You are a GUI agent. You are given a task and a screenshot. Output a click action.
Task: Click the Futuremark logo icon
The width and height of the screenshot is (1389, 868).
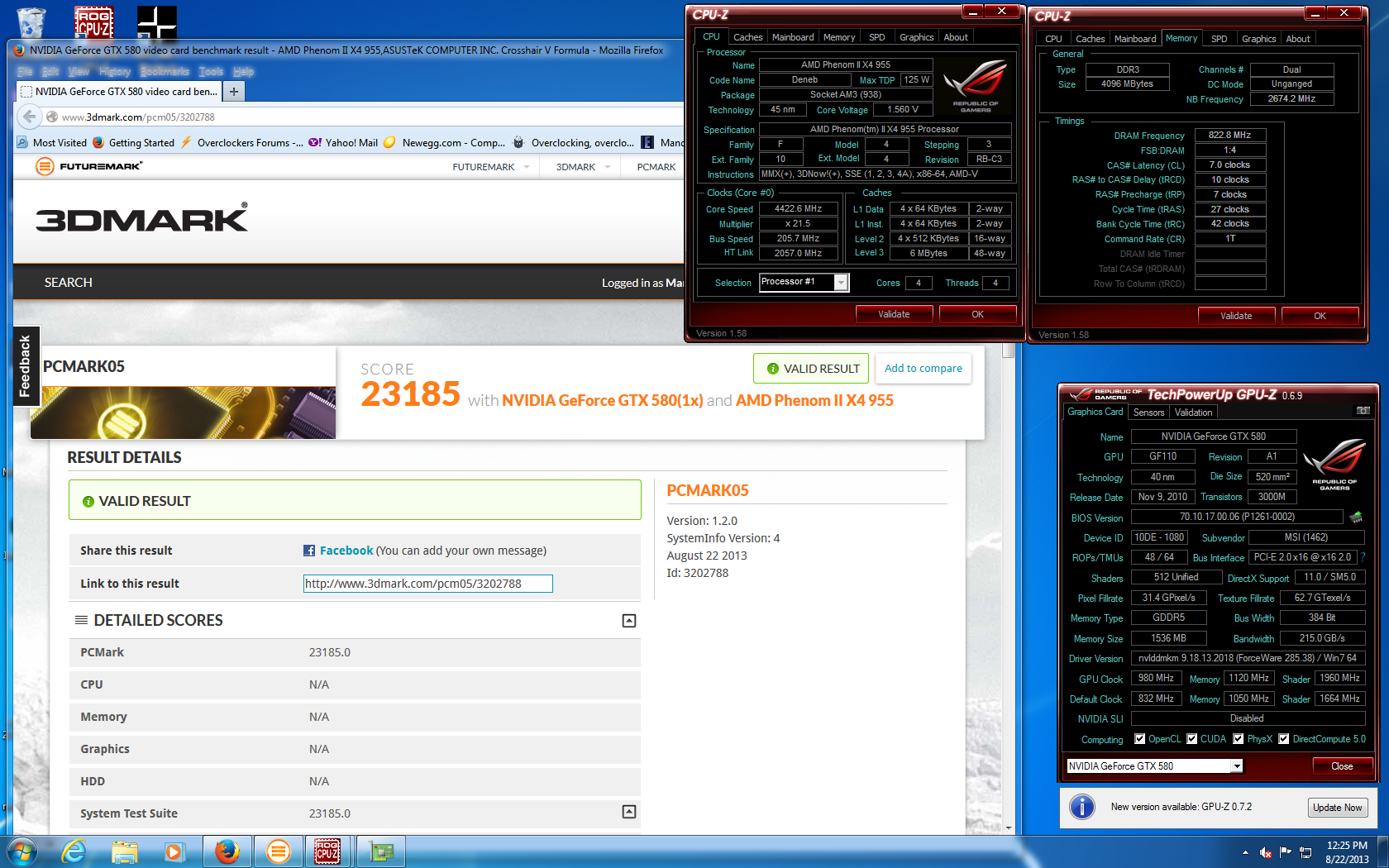[45, 166]
